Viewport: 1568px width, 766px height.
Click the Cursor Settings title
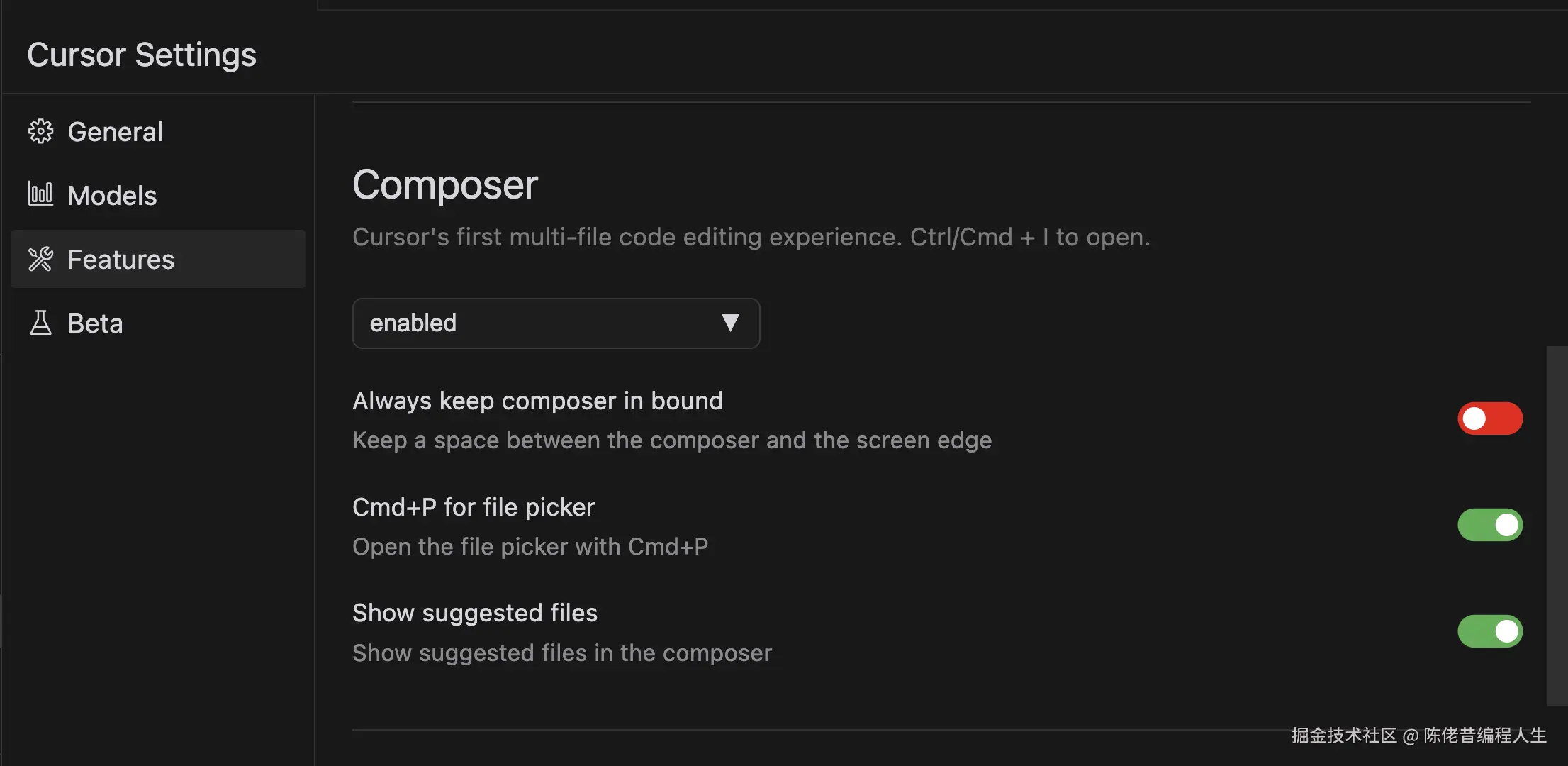(142, 55)
